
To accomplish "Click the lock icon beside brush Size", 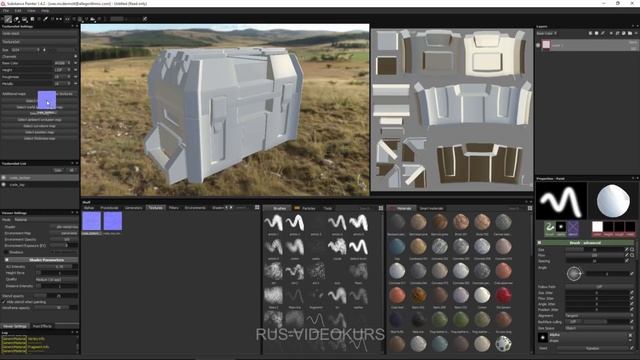I will (x=632, y=249).
